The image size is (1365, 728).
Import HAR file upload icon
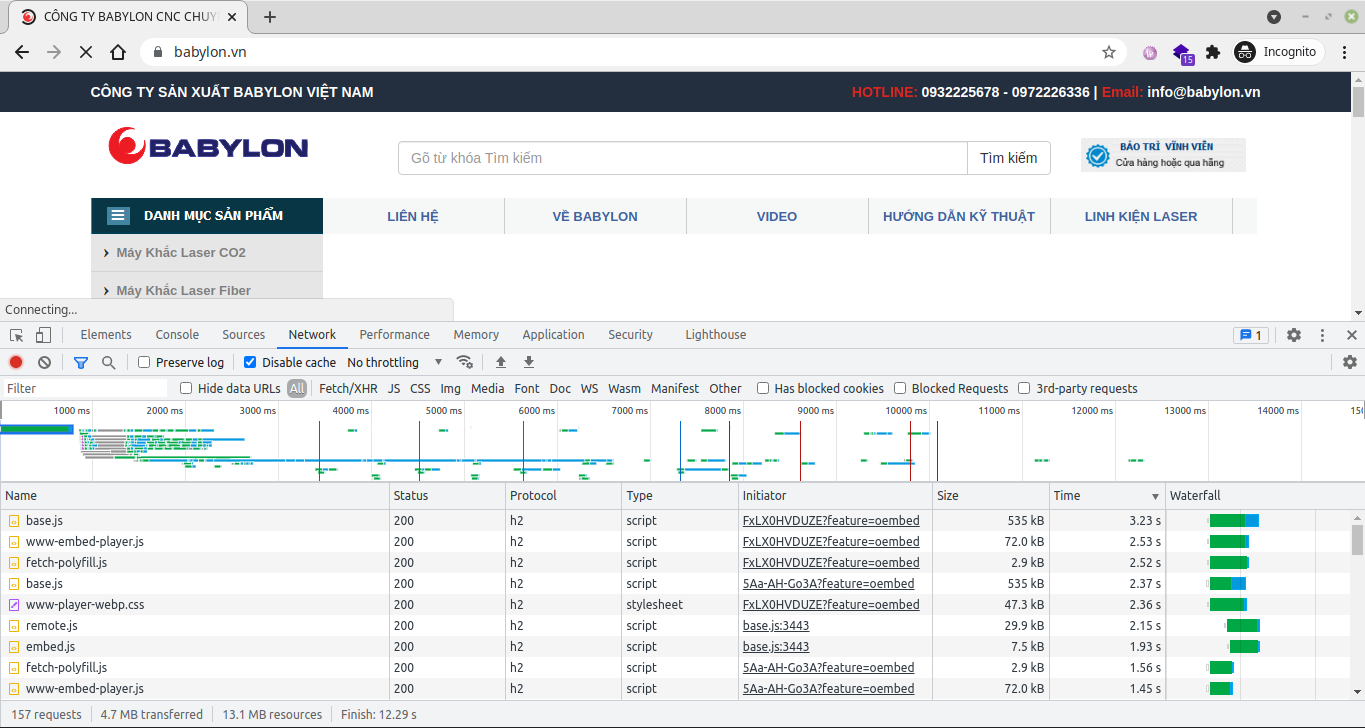[501, 362]
